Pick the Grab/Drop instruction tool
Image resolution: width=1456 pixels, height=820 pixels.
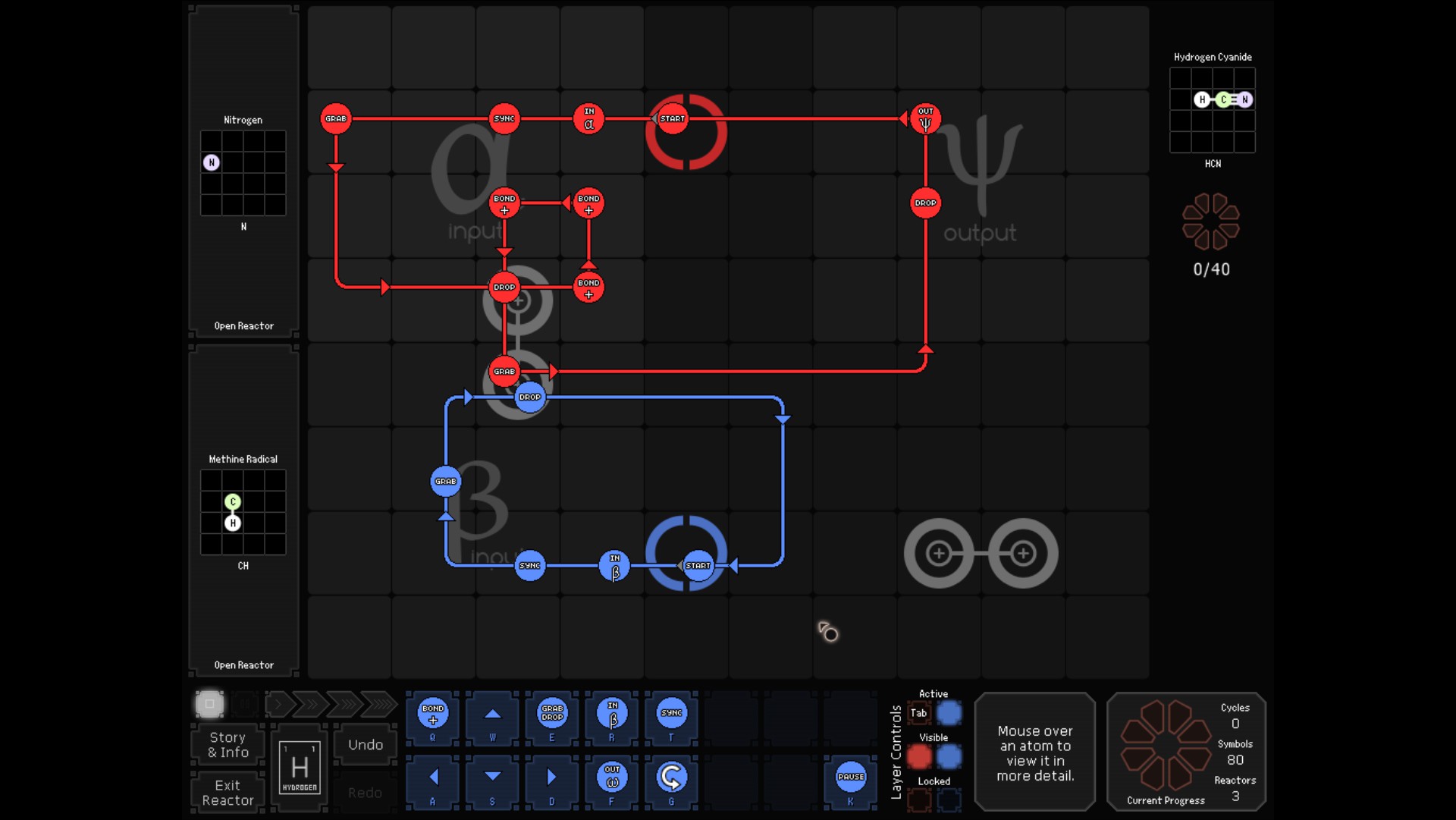(552, 714)
